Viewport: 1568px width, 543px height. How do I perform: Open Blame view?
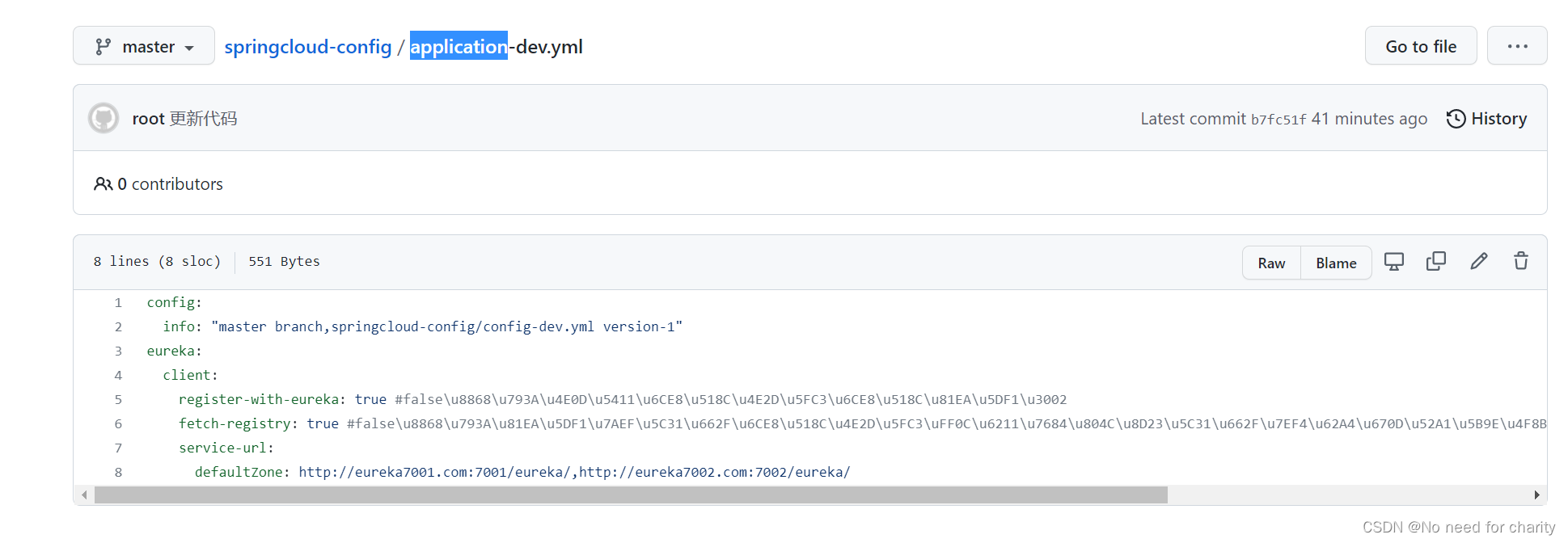click(1336, 263)
